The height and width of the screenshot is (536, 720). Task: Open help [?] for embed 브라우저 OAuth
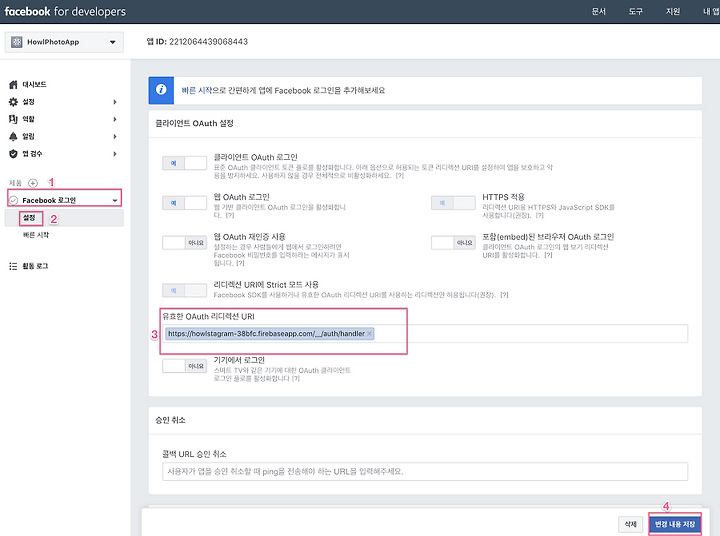pyautogui.click(x=548, y=255)
